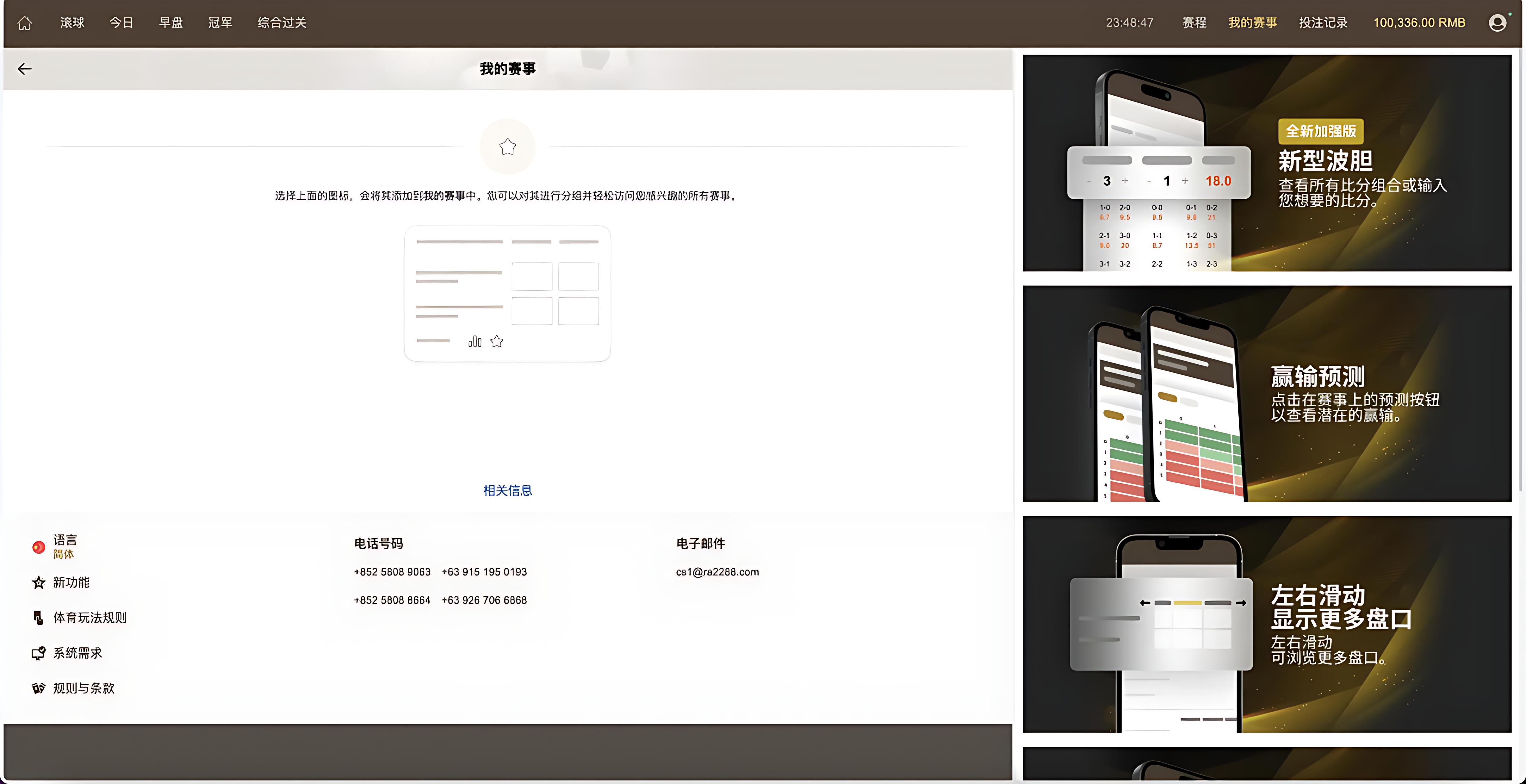Click the 规则与条款 icon

[38, 688]
